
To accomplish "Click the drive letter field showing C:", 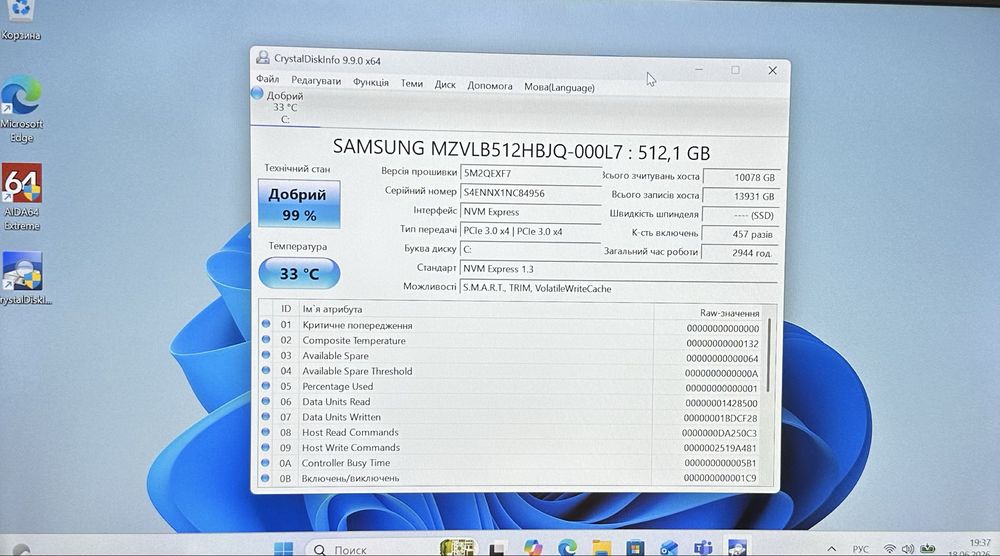I will click(x=531, y=249).
